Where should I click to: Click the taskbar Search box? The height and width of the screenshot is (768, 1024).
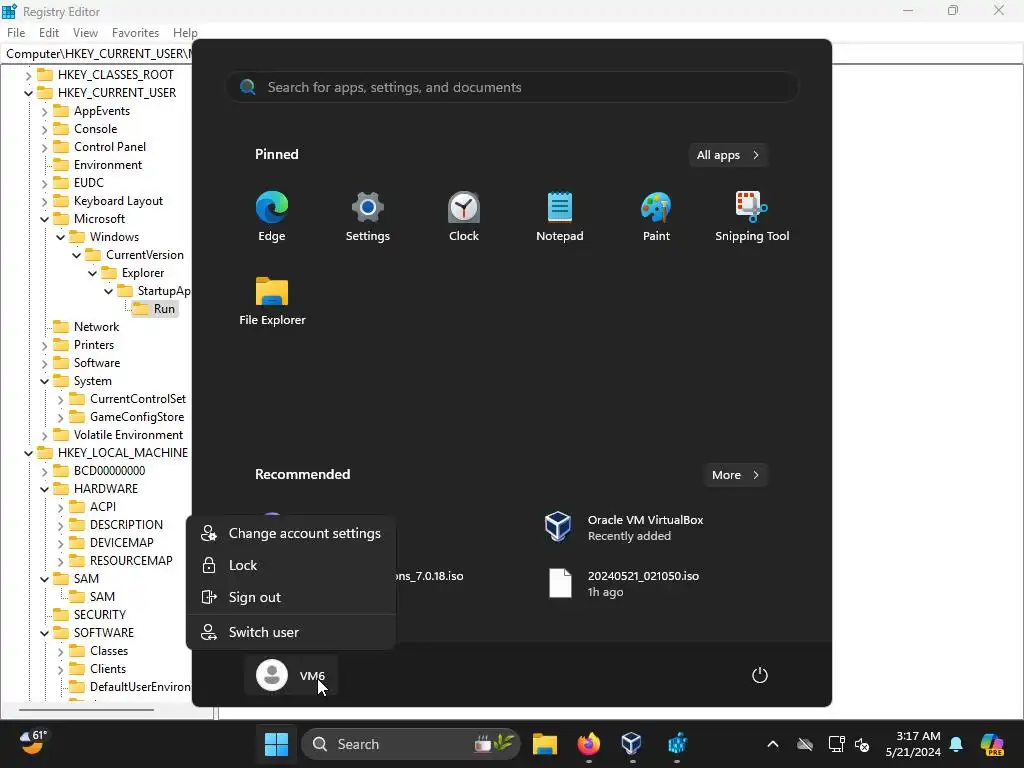pos(411,744)
